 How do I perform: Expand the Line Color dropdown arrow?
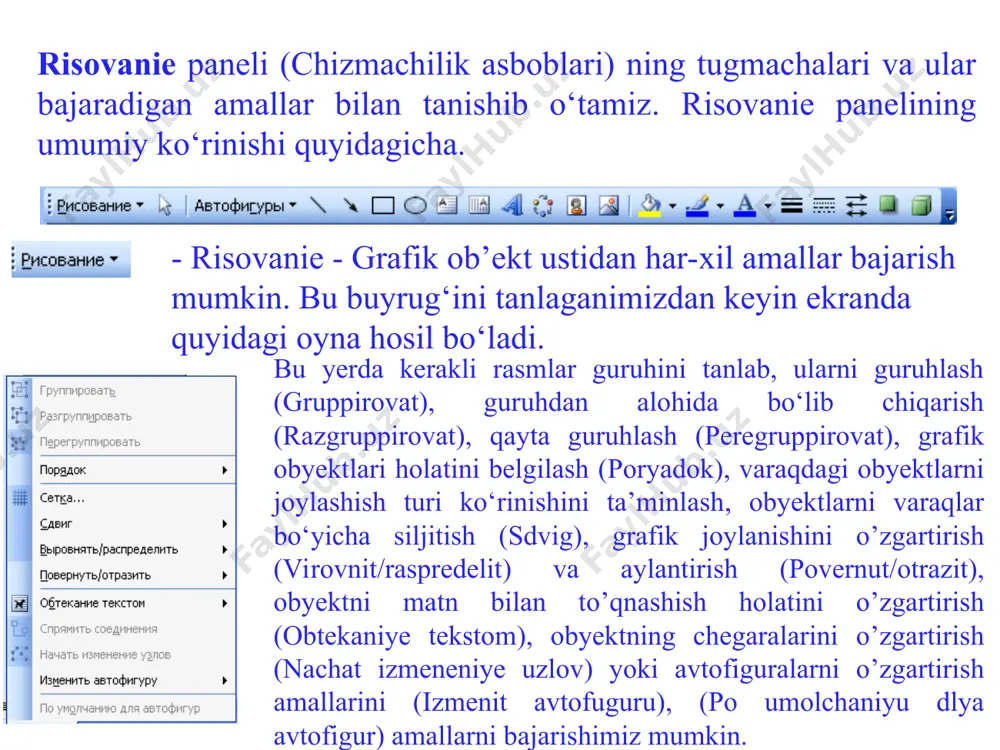(x=719, y=206)
